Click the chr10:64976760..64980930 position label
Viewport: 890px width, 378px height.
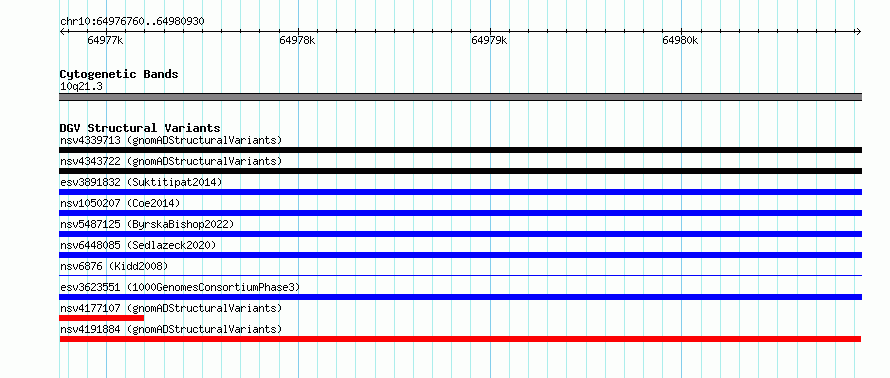pos(132,22)
